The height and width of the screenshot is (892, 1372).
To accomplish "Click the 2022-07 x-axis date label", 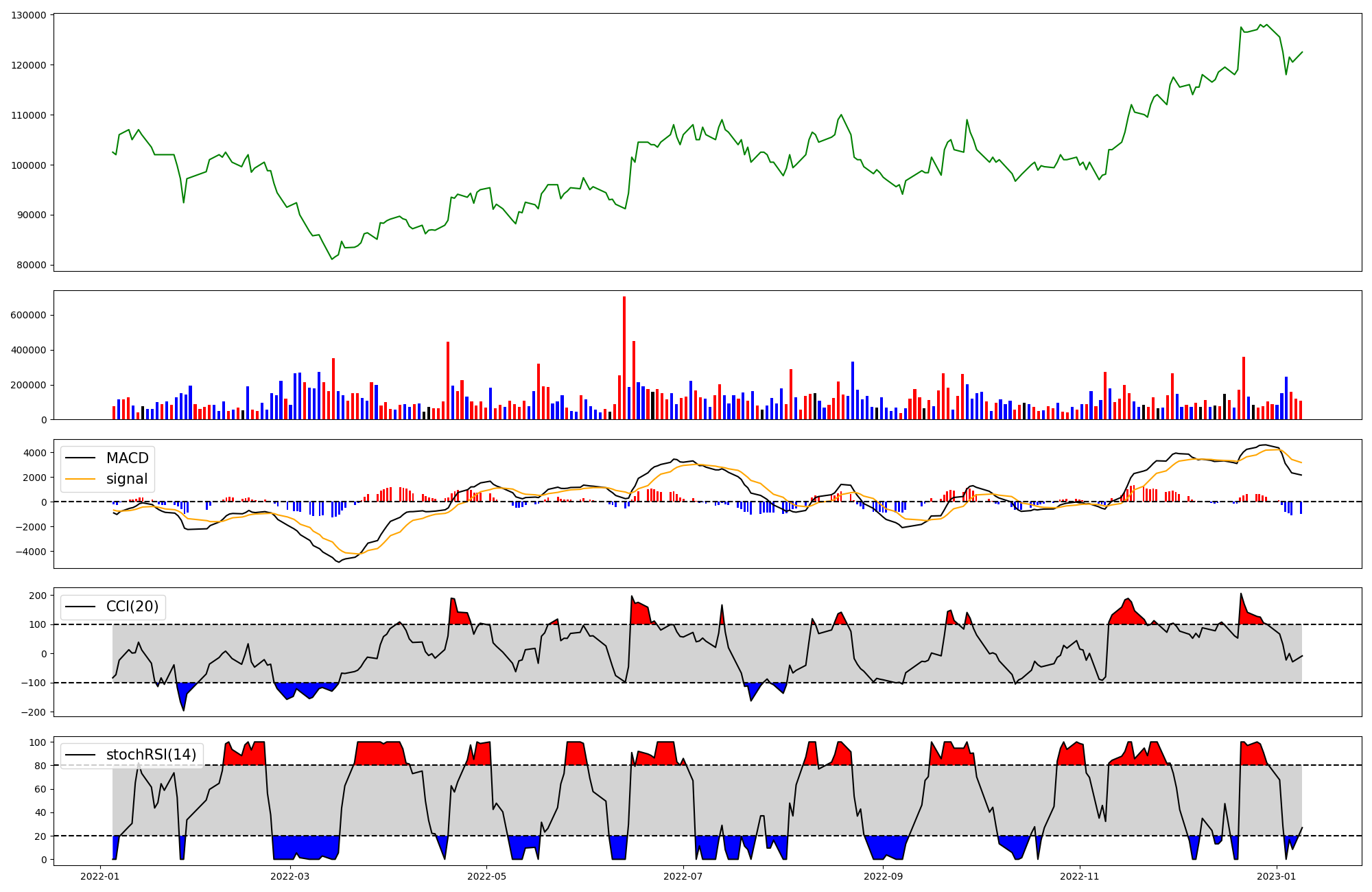I will [x=683, y=876].
